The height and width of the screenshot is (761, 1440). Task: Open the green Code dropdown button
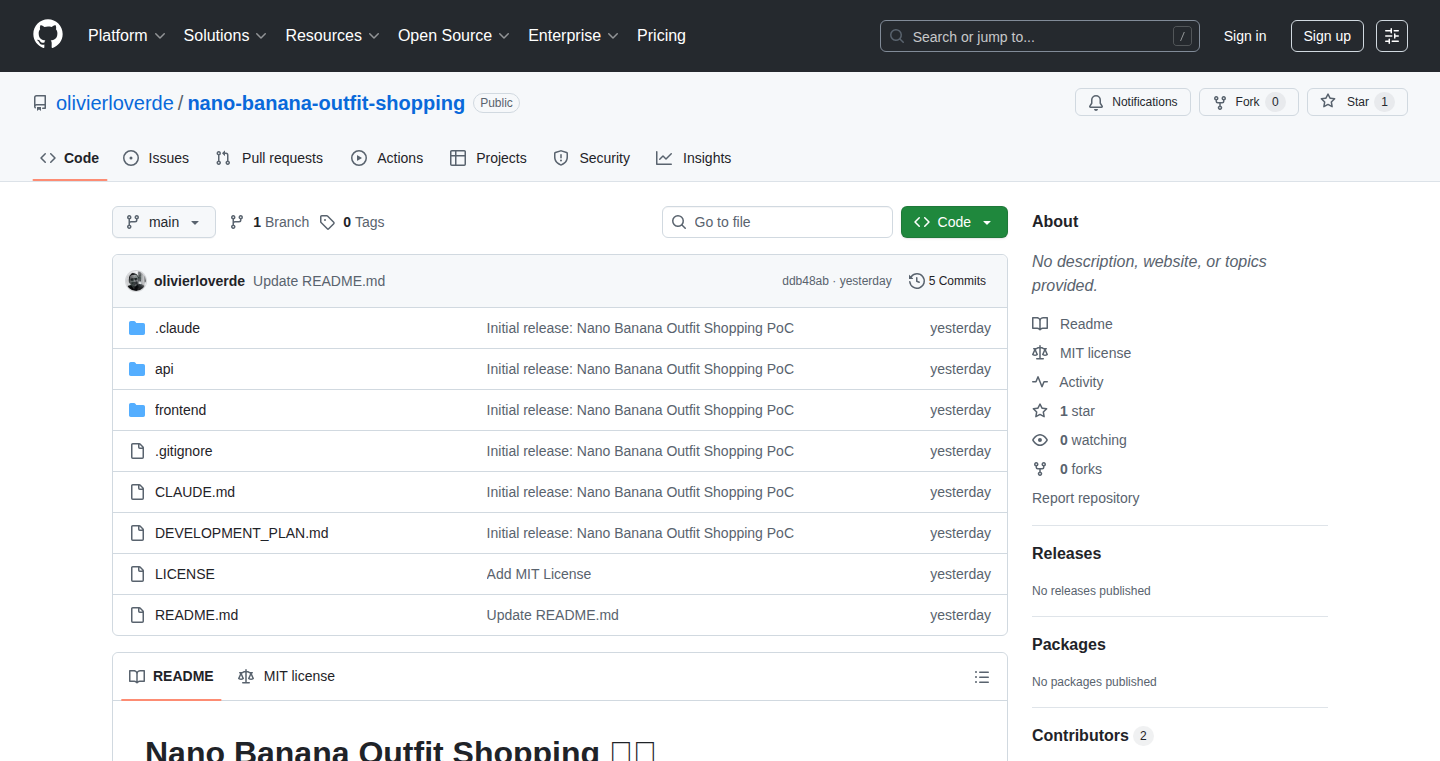click(954, 222)
